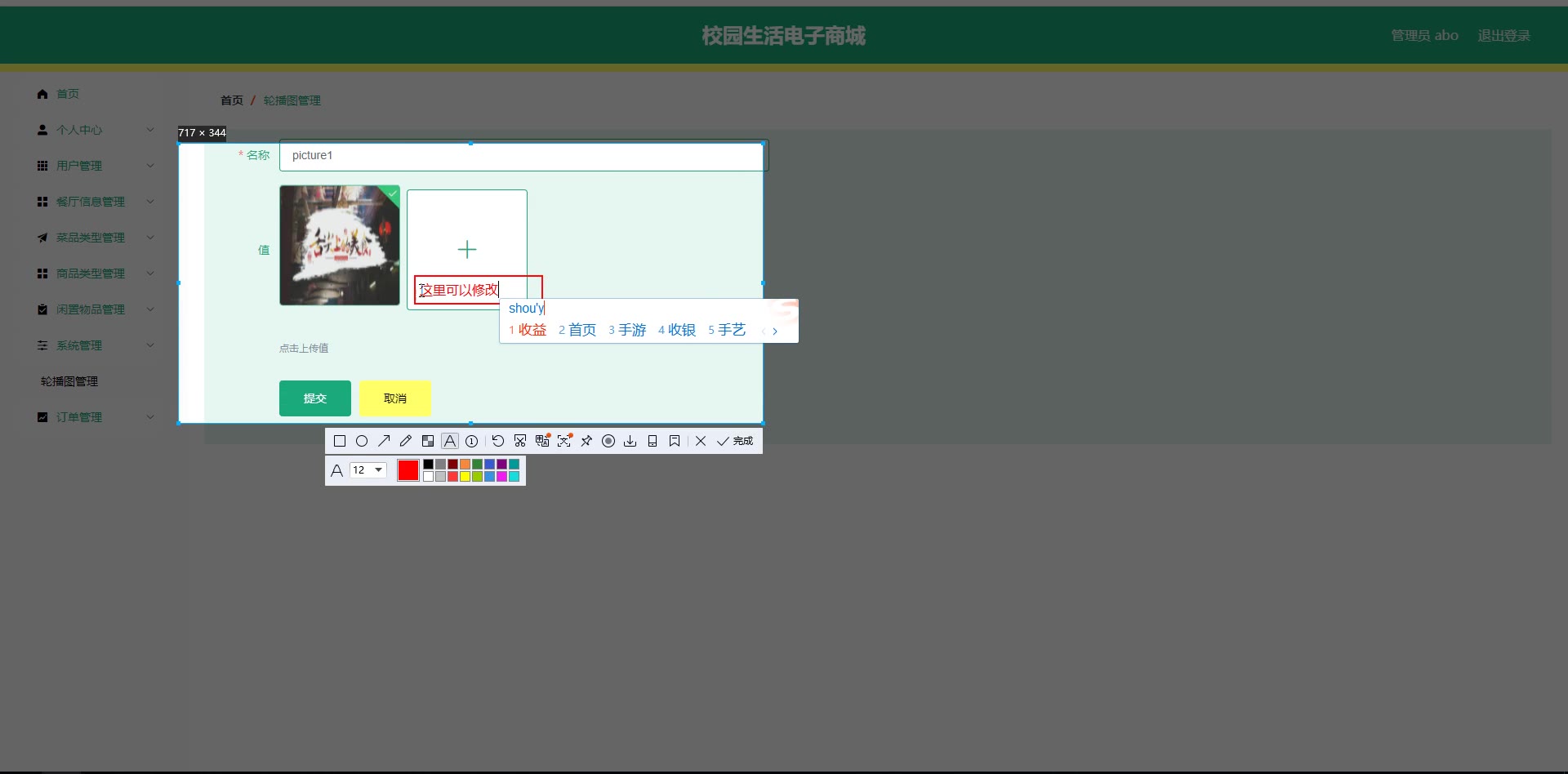
Task: Click the screen recording icon
Action: [x=608, y=441]
